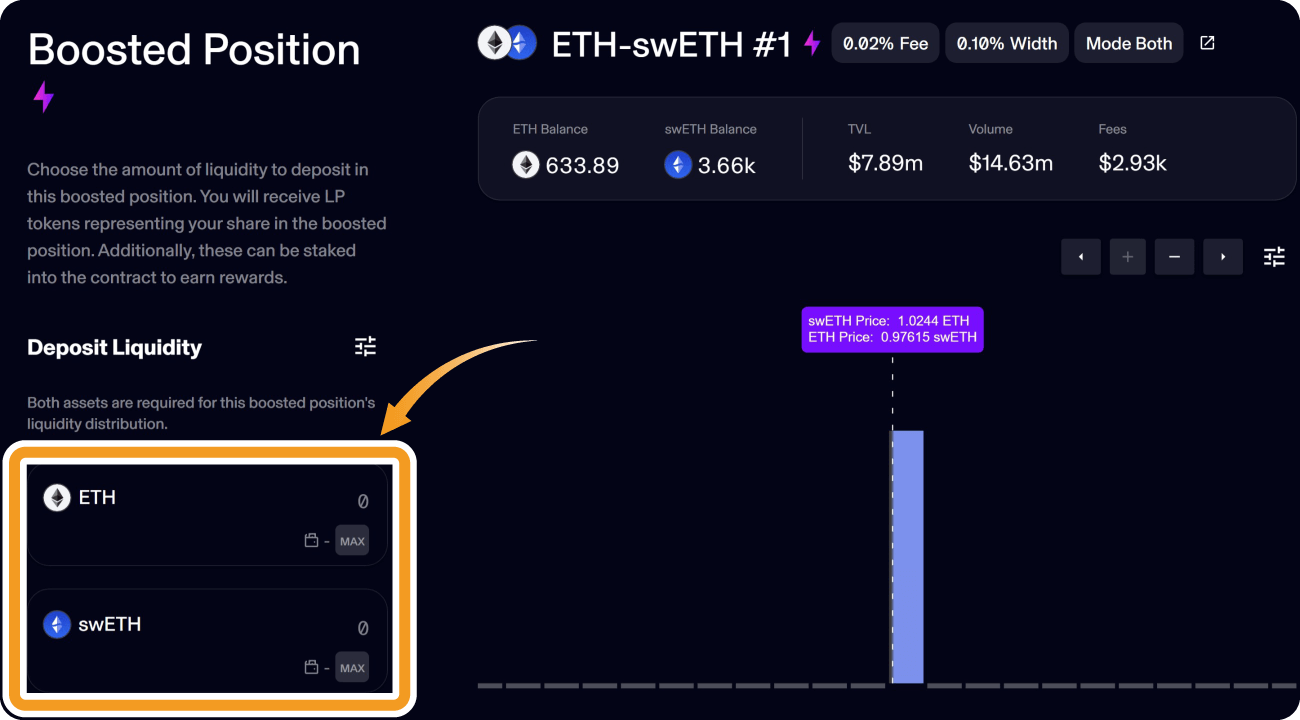Zoom in chart with plus button

tap(1128, 257)
